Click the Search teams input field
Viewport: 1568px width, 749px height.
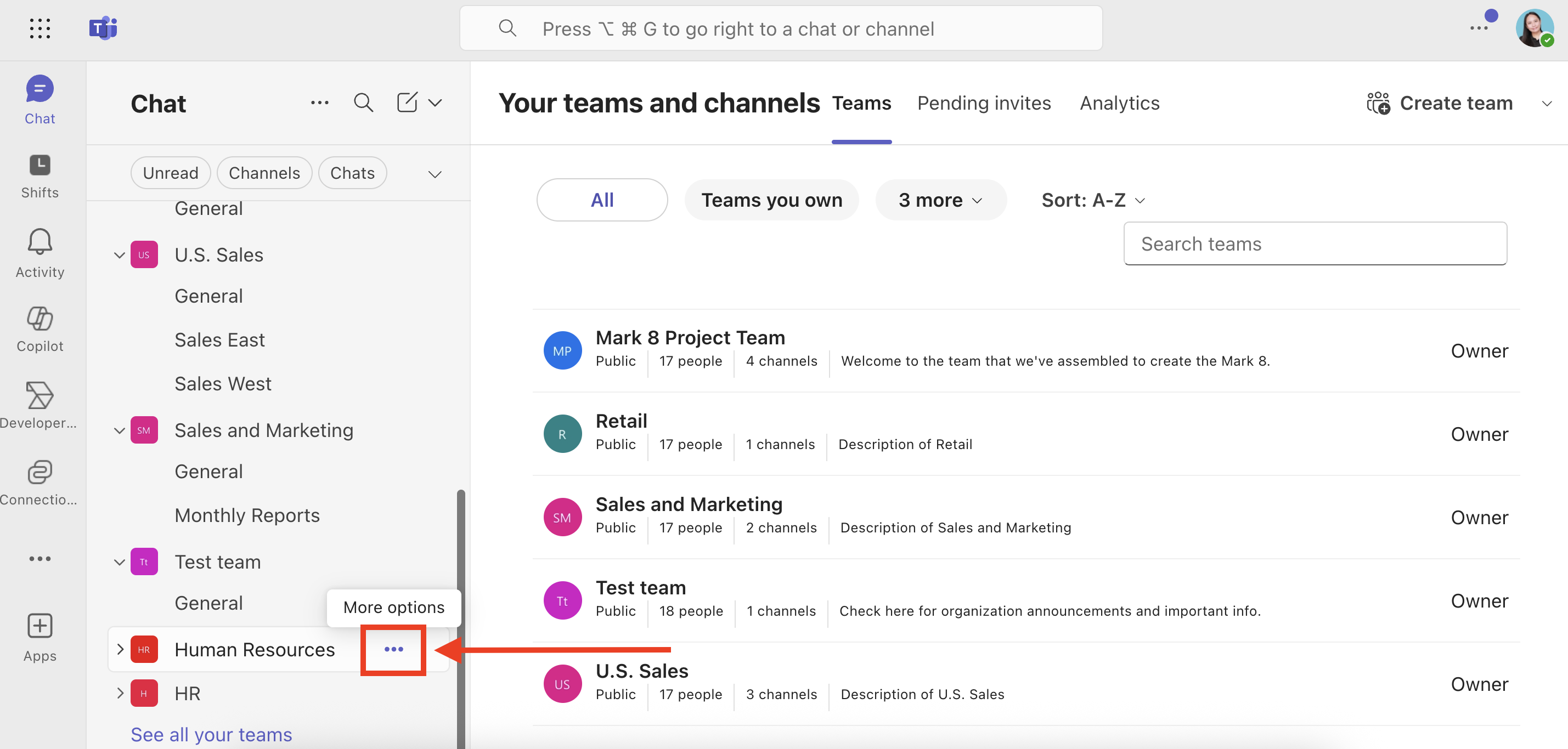(1315, 243)
